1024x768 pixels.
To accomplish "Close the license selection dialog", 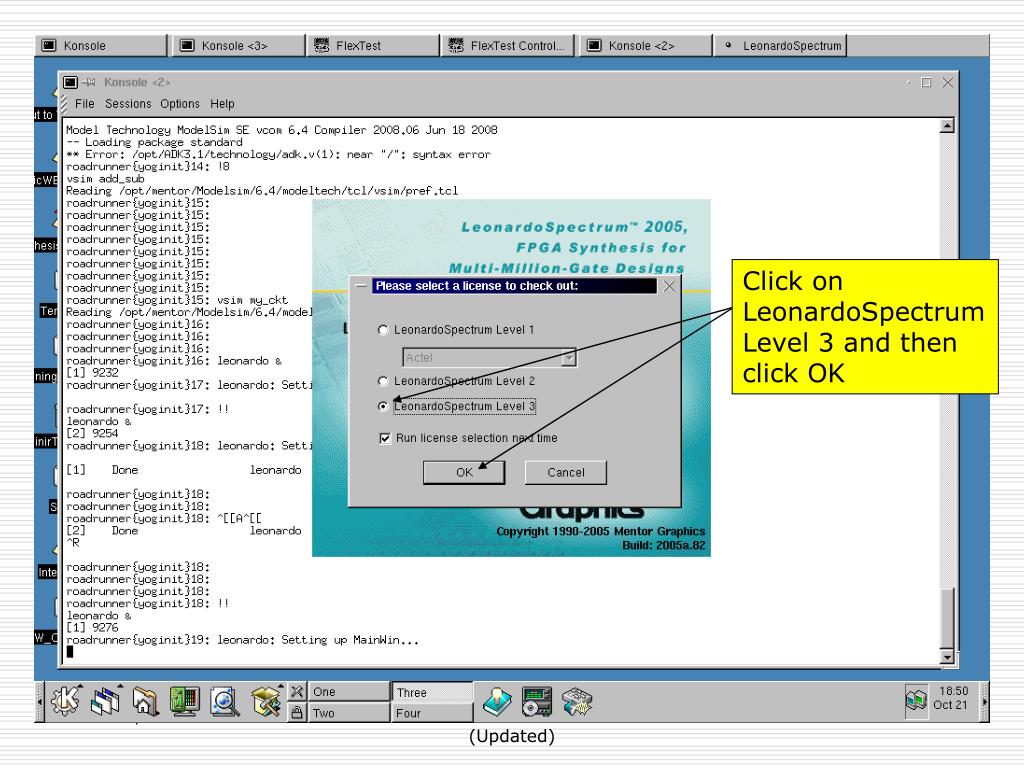I will pyautogui.click(x=669, y=286).
